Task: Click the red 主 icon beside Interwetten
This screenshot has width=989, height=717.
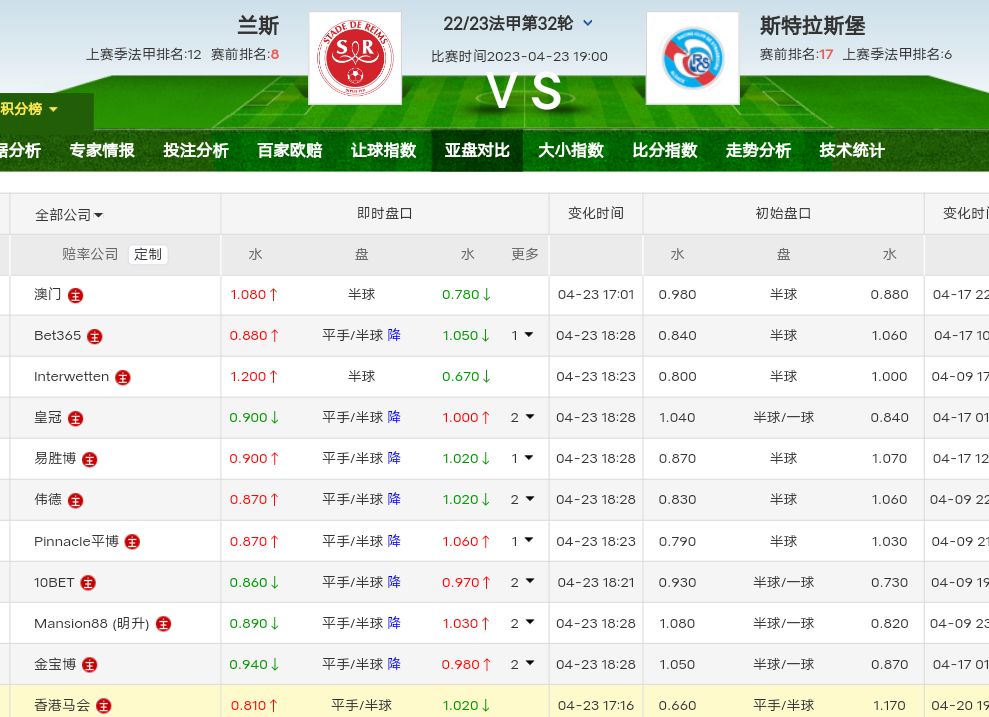Action: click(x=123, y=378)
